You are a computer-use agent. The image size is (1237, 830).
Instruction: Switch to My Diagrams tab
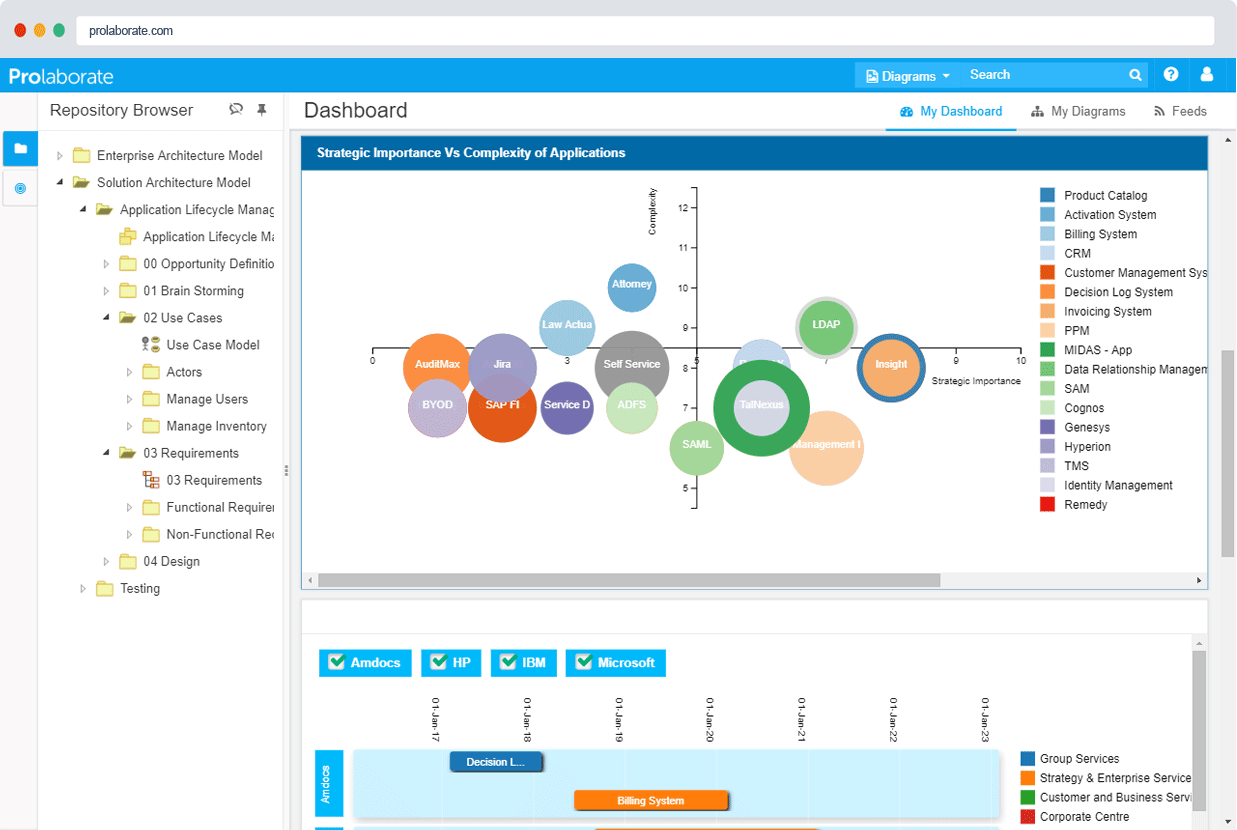1079,111
